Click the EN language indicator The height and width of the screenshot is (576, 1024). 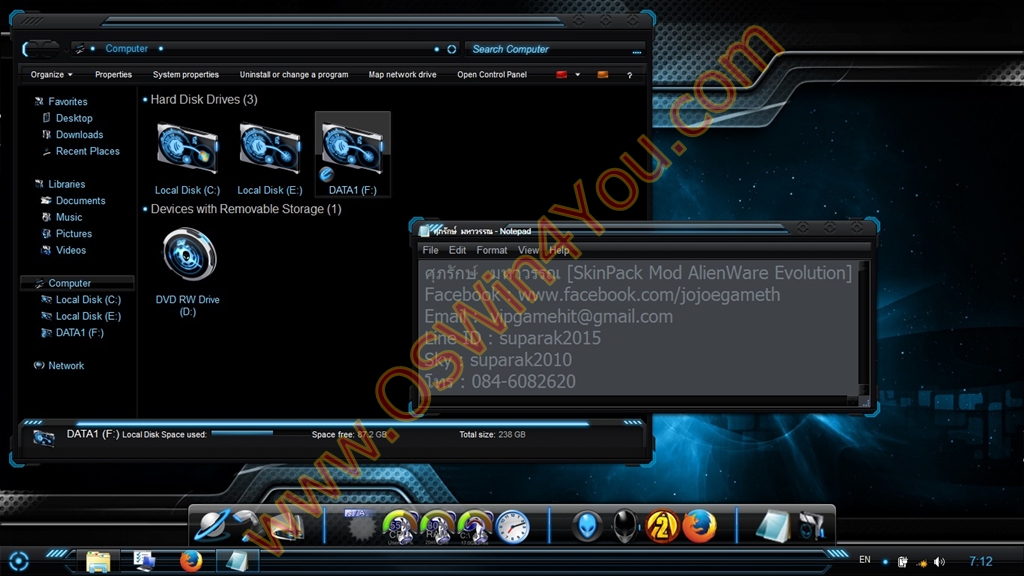point(865,560)
